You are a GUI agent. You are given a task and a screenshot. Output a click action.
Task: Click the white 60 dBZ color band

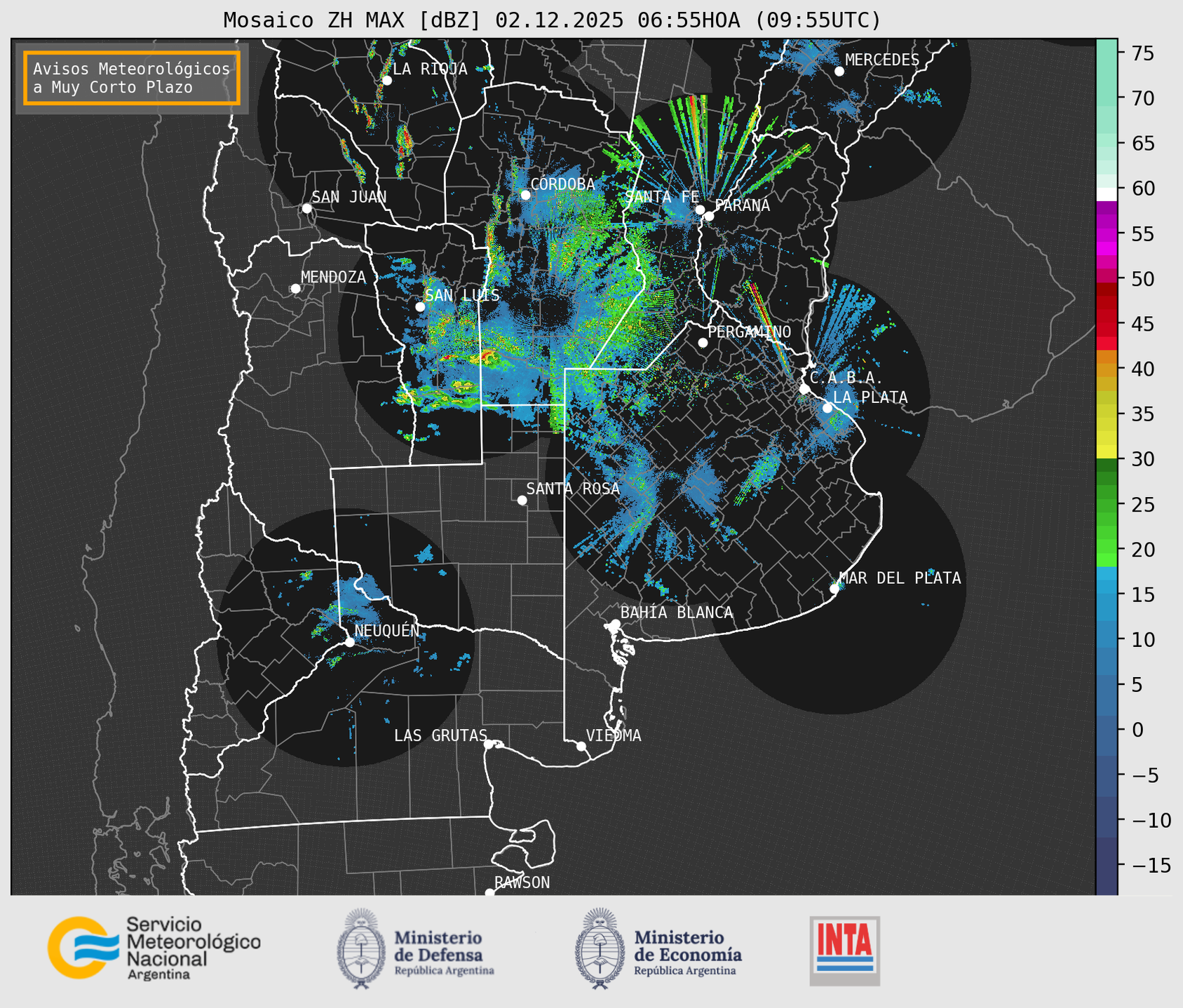(x=1107, y=194)
